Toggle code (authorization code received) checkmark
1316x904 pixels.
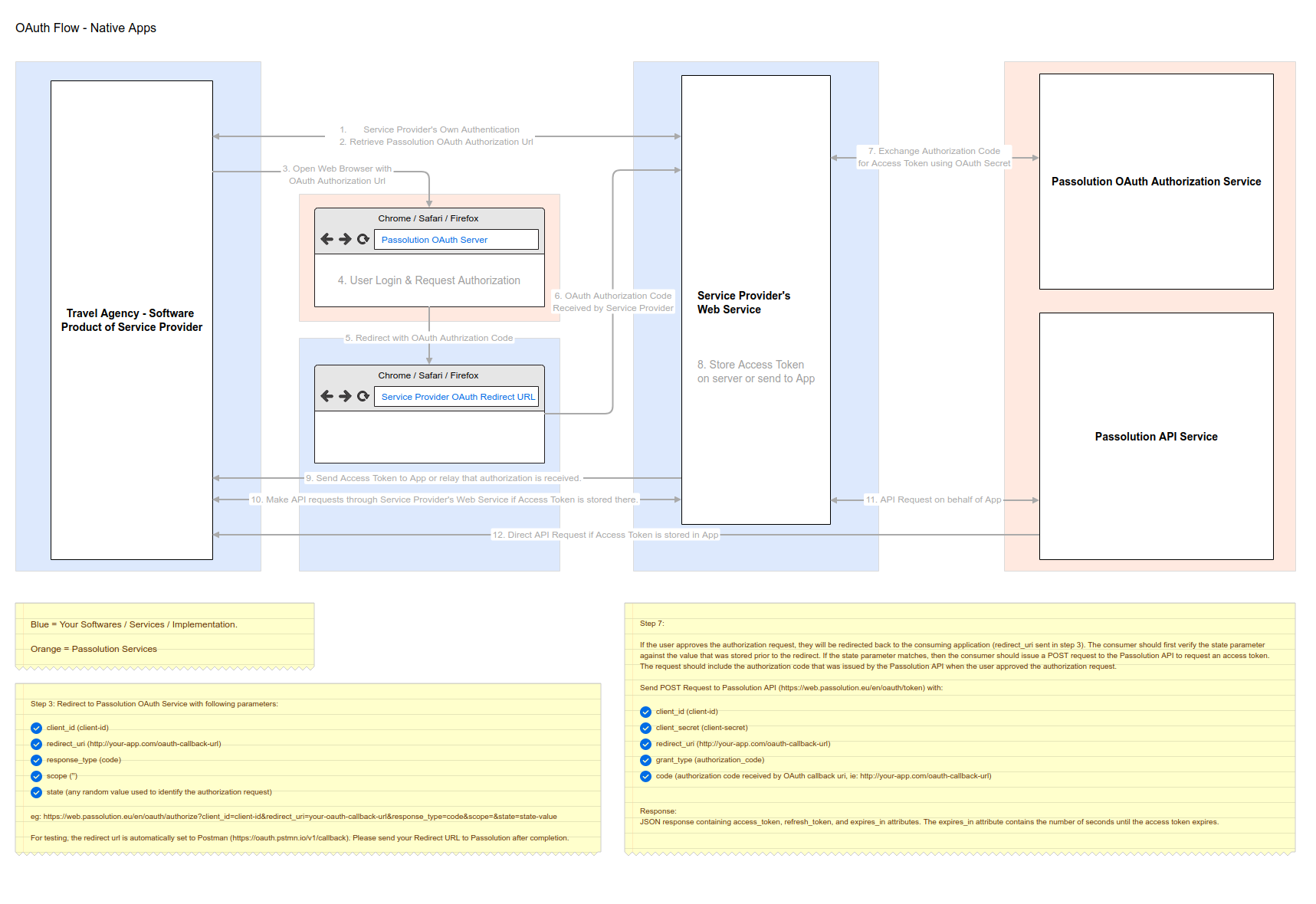[645, 776]
